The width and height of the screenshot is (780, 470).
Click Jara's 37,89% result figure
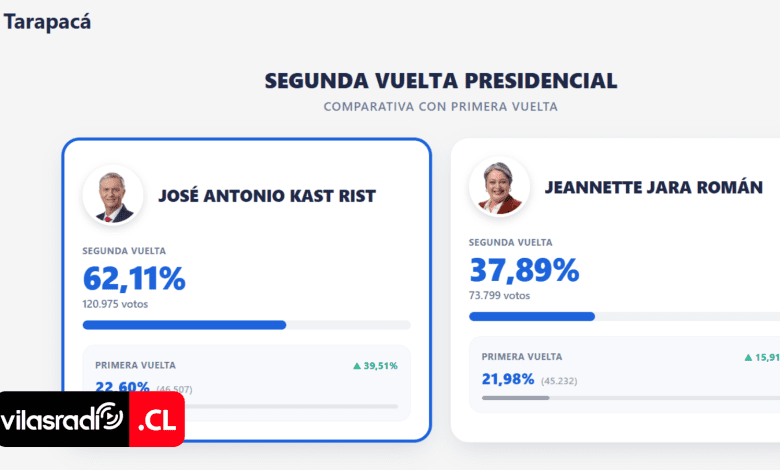524,269
